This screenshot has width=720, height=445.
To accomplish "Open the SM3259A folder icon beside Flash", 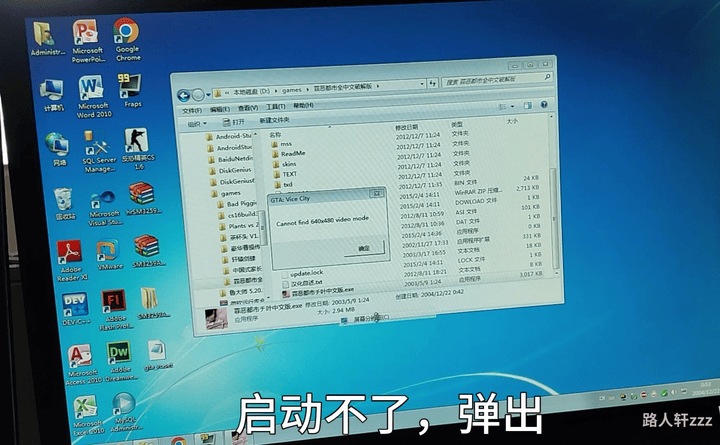I will pos(152,303).
